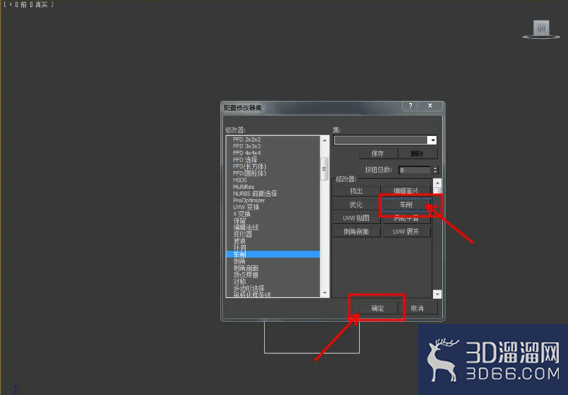Click modifier list scroll up arrow

325,140
